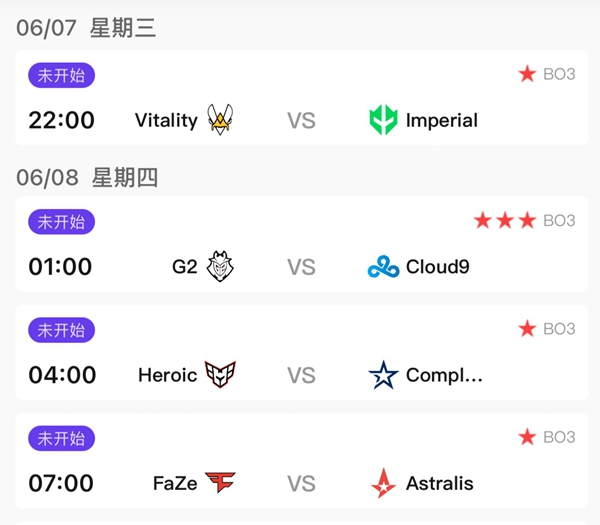
Task: Click the green Imperial team logo
Action: tap(383, 120)
